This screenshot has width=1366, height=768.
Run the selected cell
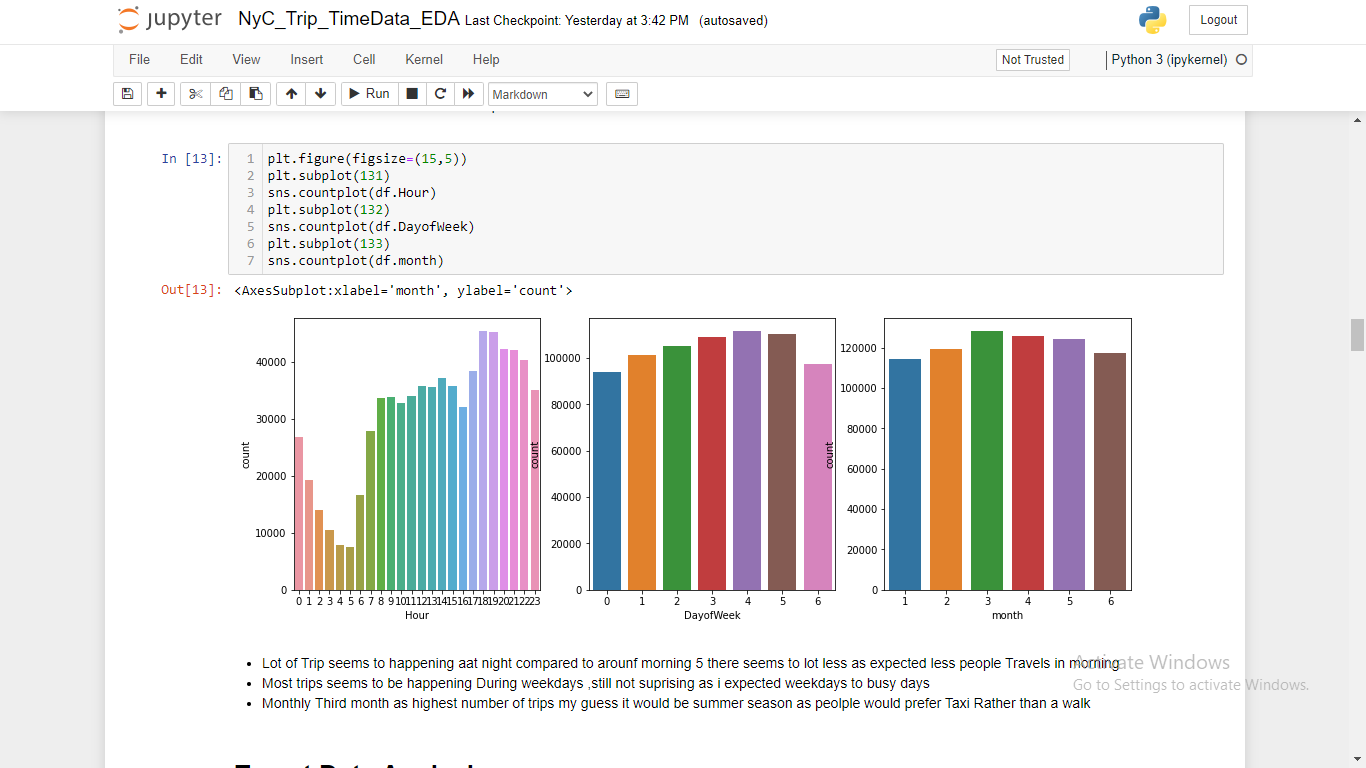pyautogui.click(x=368, y=93)
